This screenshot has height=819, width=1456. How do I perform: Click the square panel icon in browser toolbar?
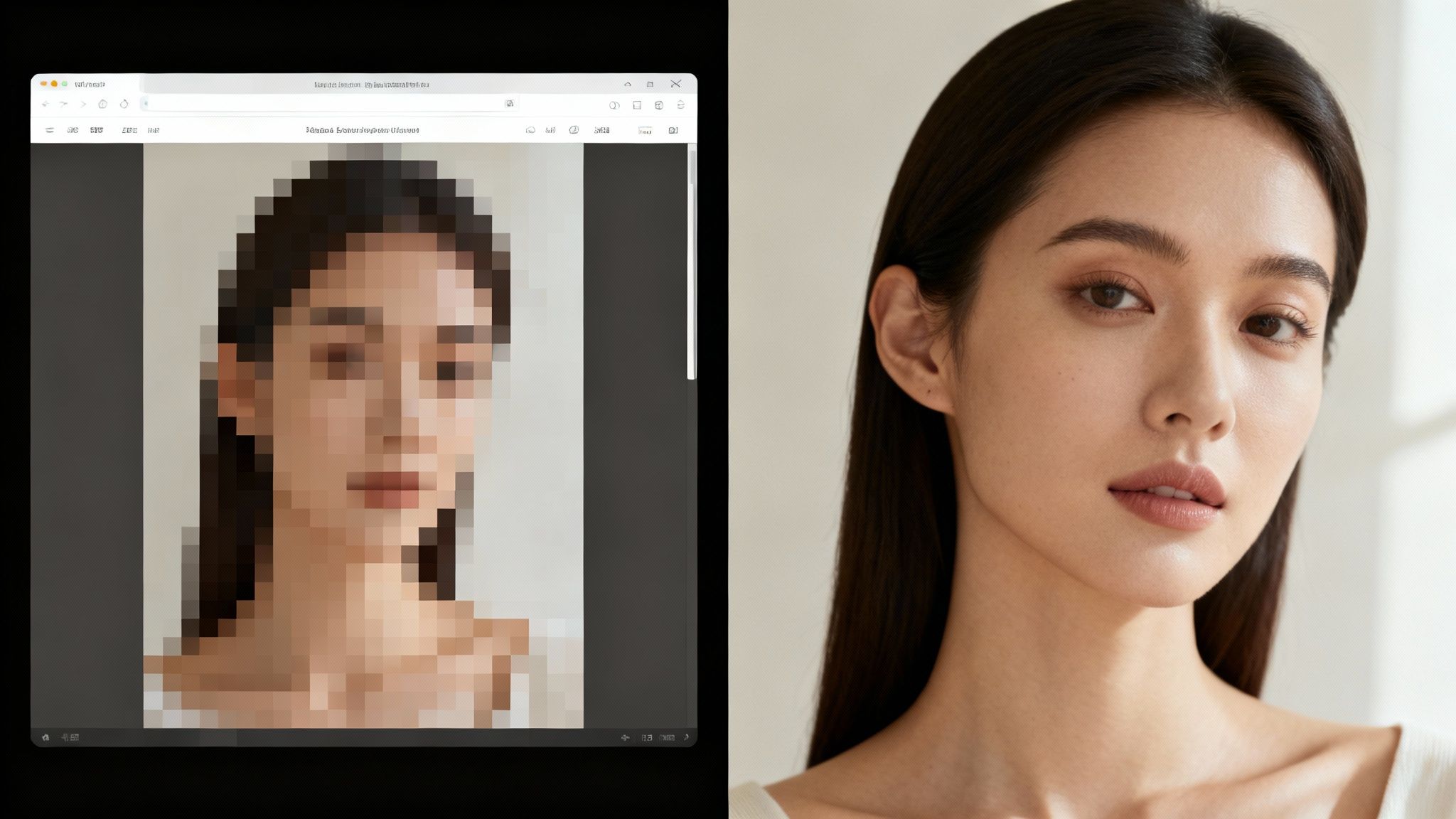tap(637, 105)
